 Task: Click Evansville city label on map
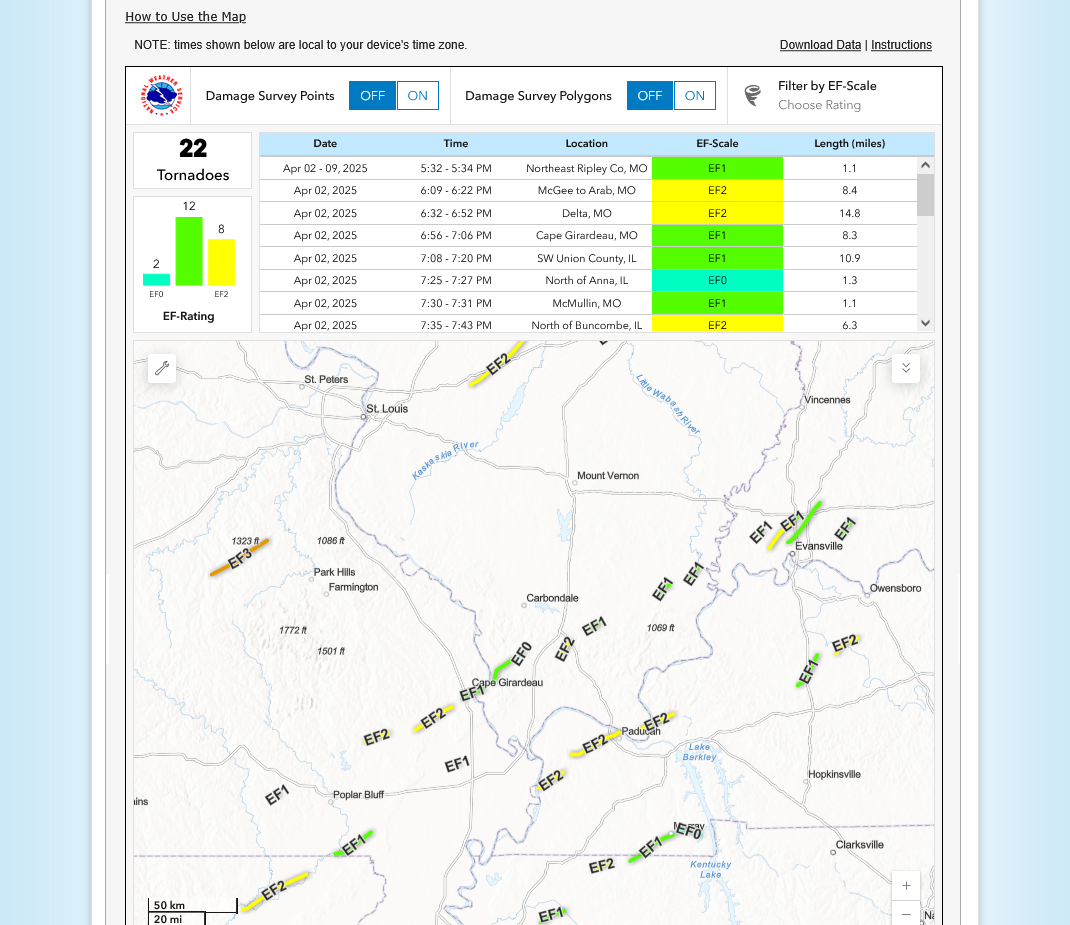[819, 546]
